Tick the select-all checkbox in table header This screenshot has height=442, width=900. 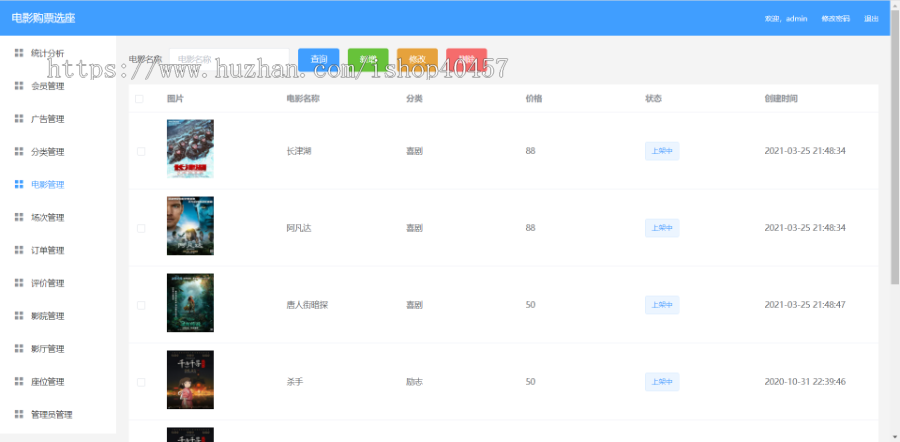click(x=139, y=99)
